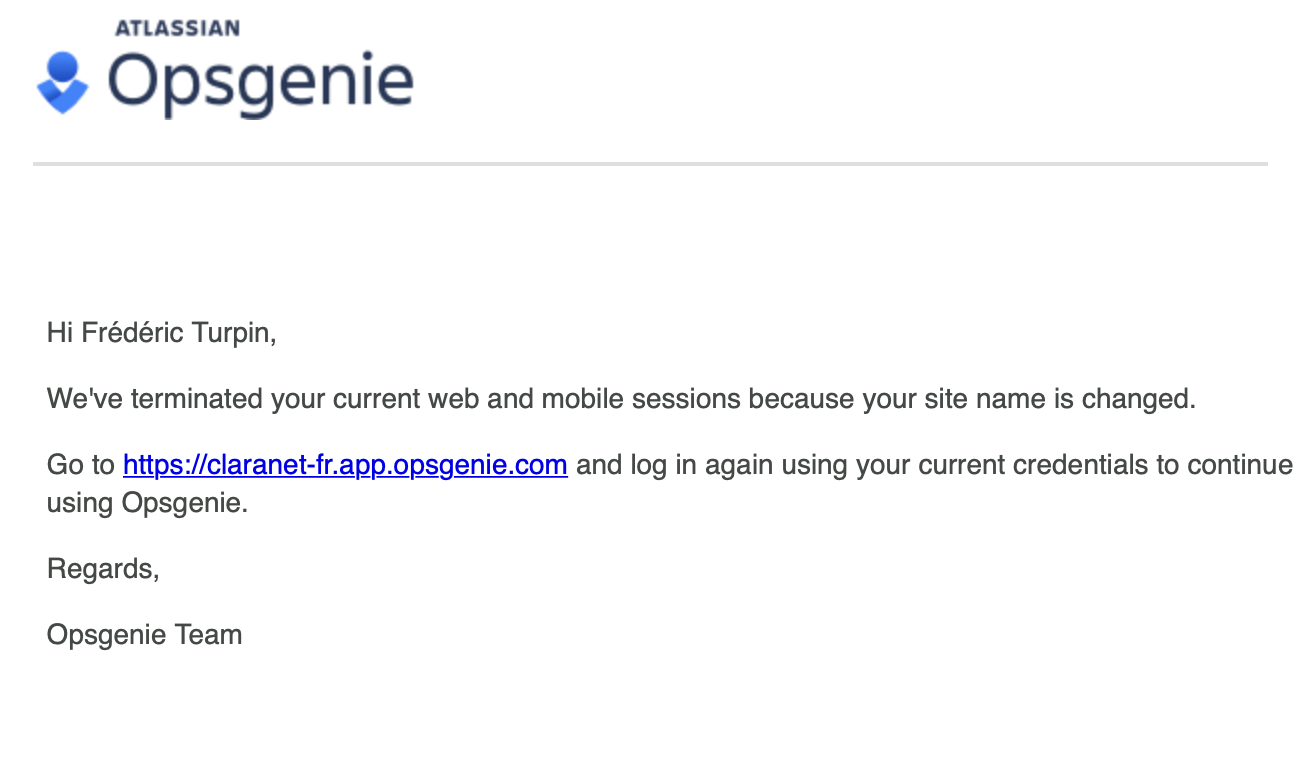
Task: Click the ATLASSIAN text above the logo
Action: (177, 28)
